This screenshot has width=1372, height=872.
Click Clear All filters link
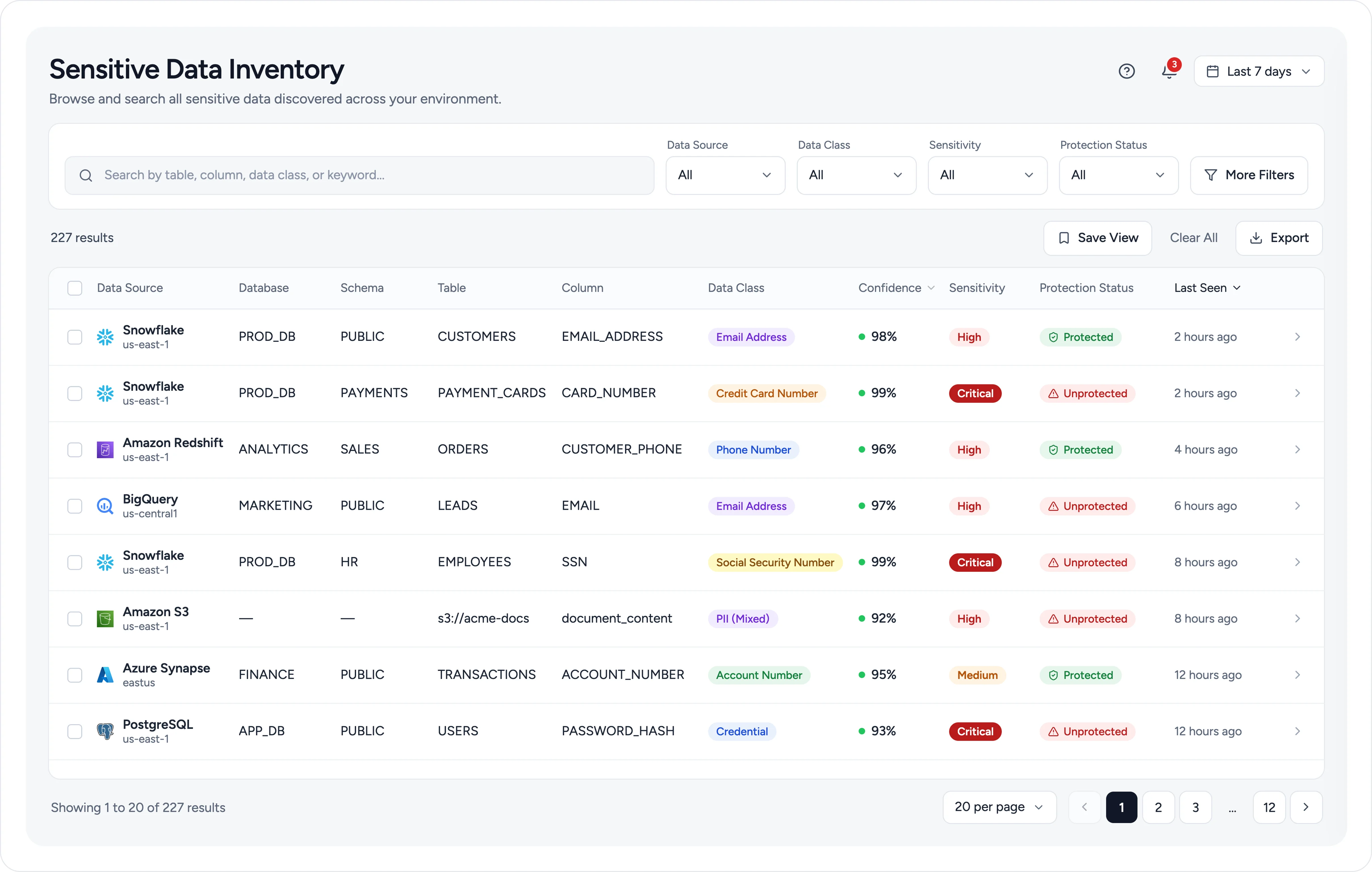1194,238
